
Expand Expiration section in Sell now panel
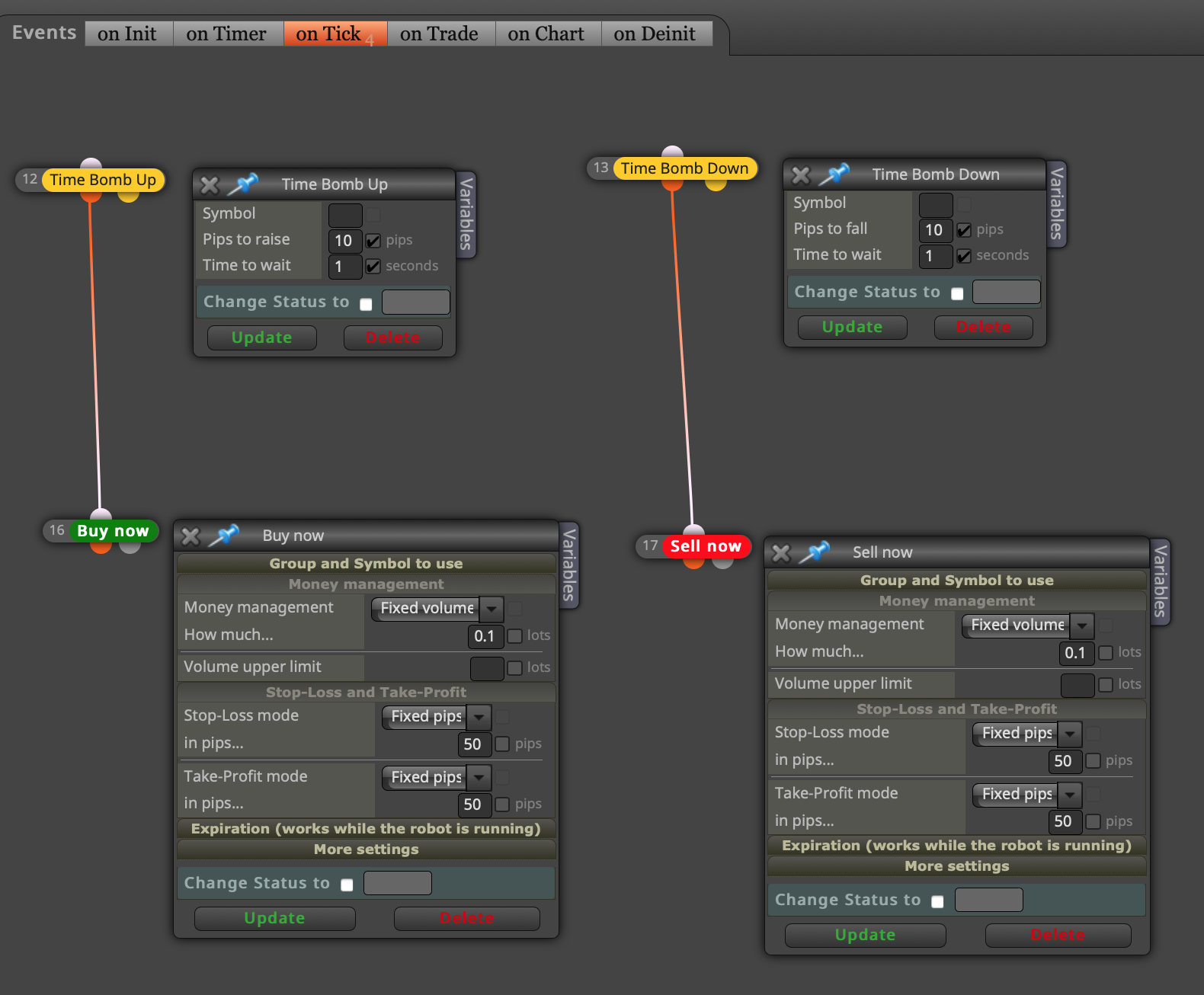pos(957,846)
